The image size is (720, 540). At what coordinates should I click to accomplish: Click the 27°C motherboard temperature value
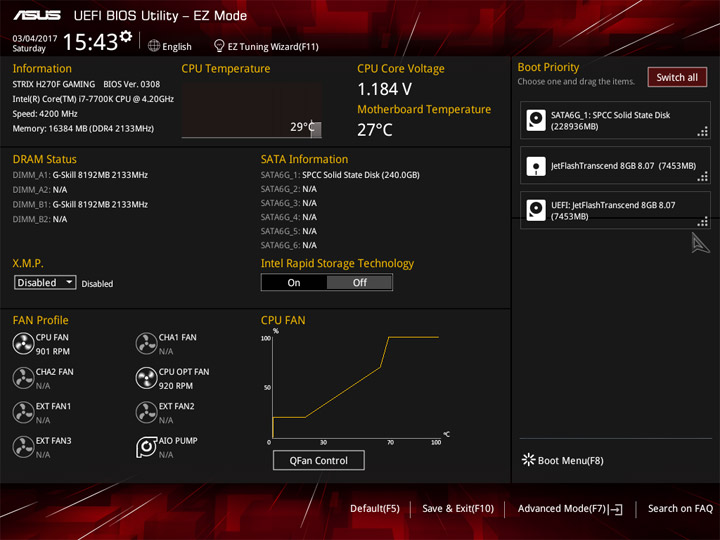tap(375, 130)
